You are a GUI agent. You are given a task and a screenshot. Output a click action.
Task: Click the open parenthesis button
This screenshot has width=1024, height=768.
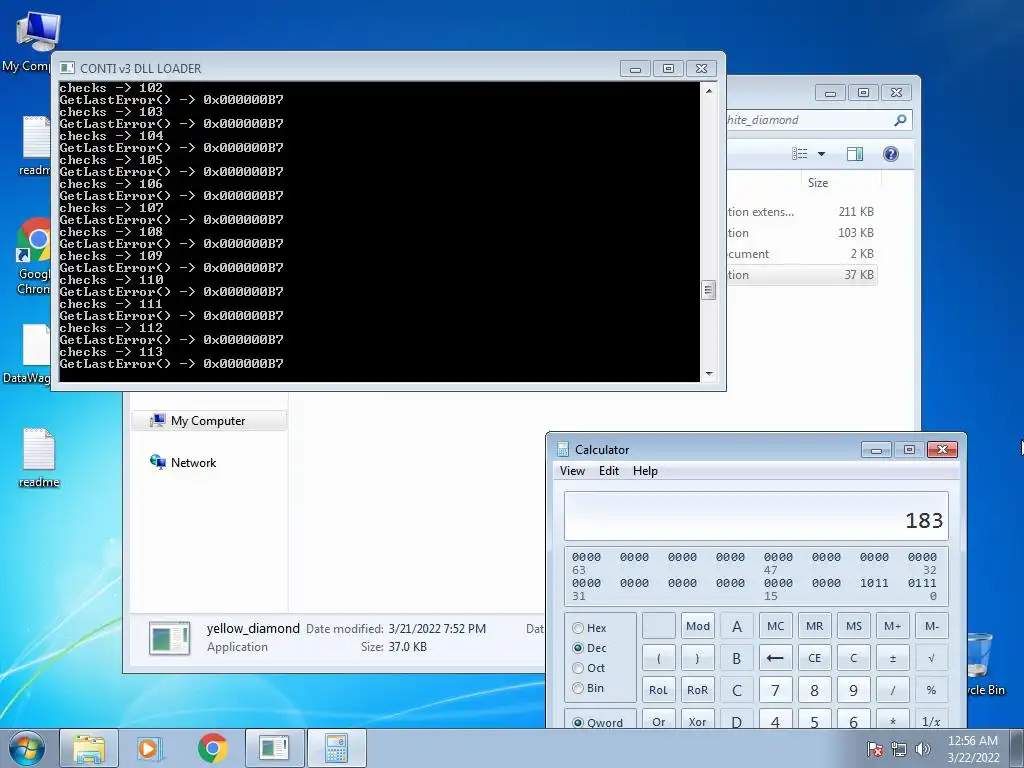pos(658,658)
